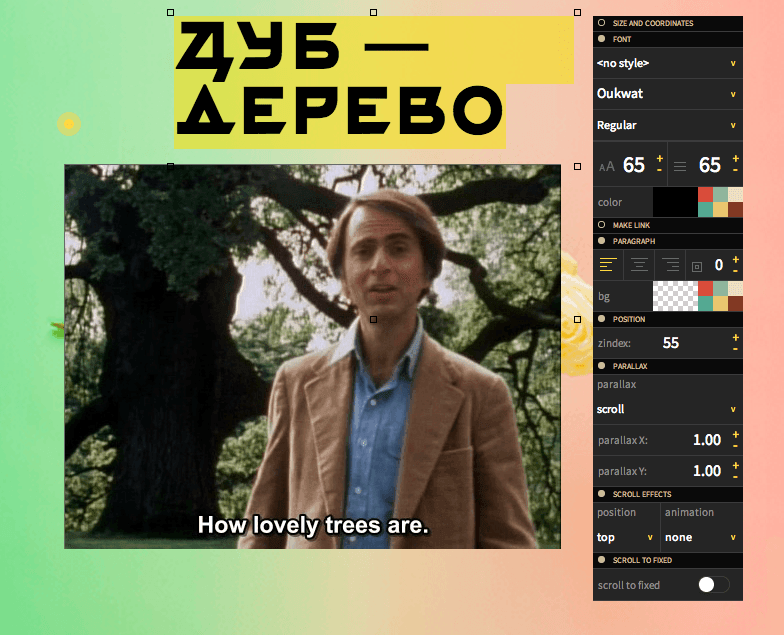Click the parallax X value 1.00
Viewport: 784px width, 635px height.
click(707, 440)
